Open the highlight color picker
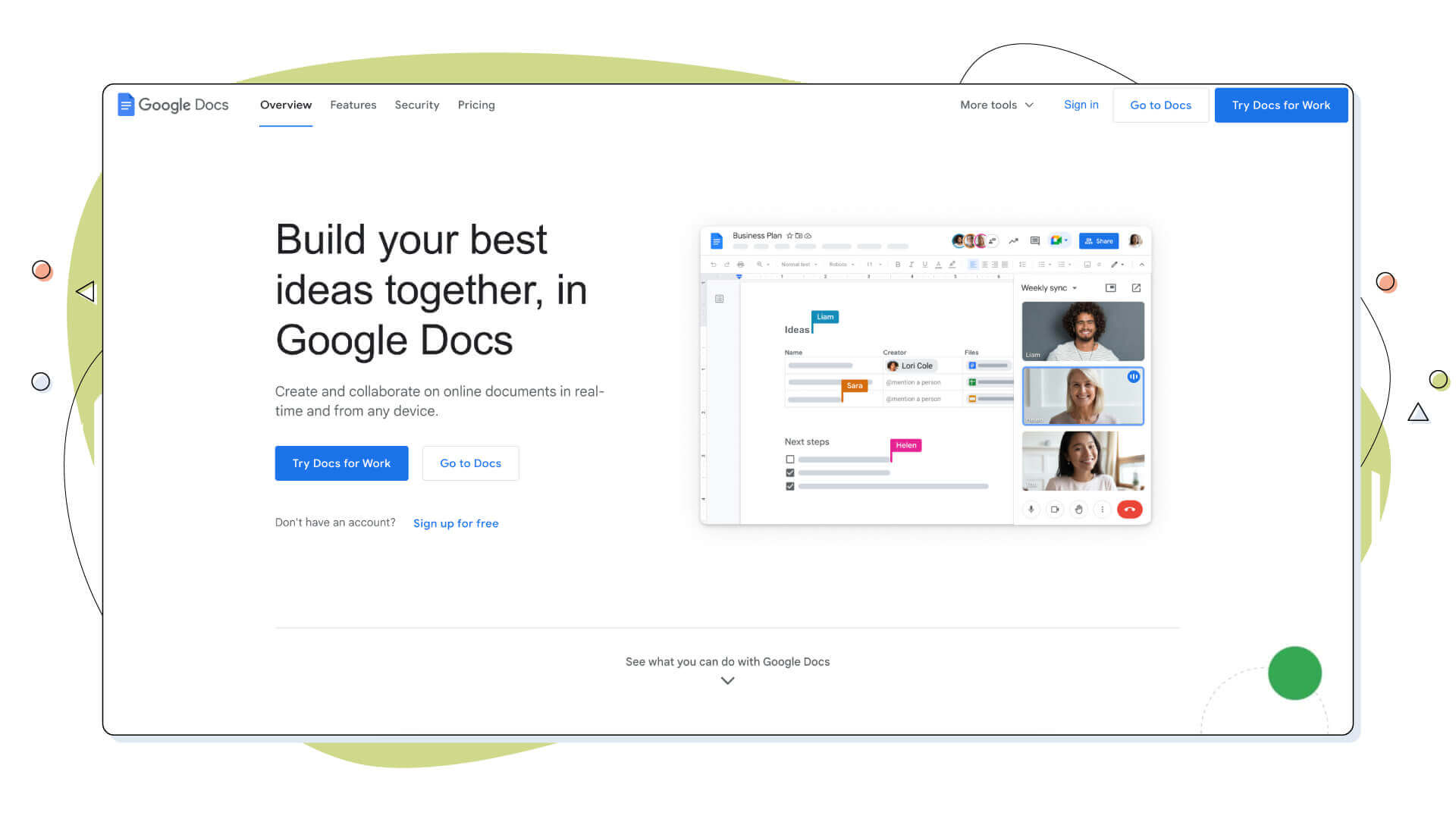The height and width of the screenshot is (819, 1456). pyautogui.click(x=952, y=265)
